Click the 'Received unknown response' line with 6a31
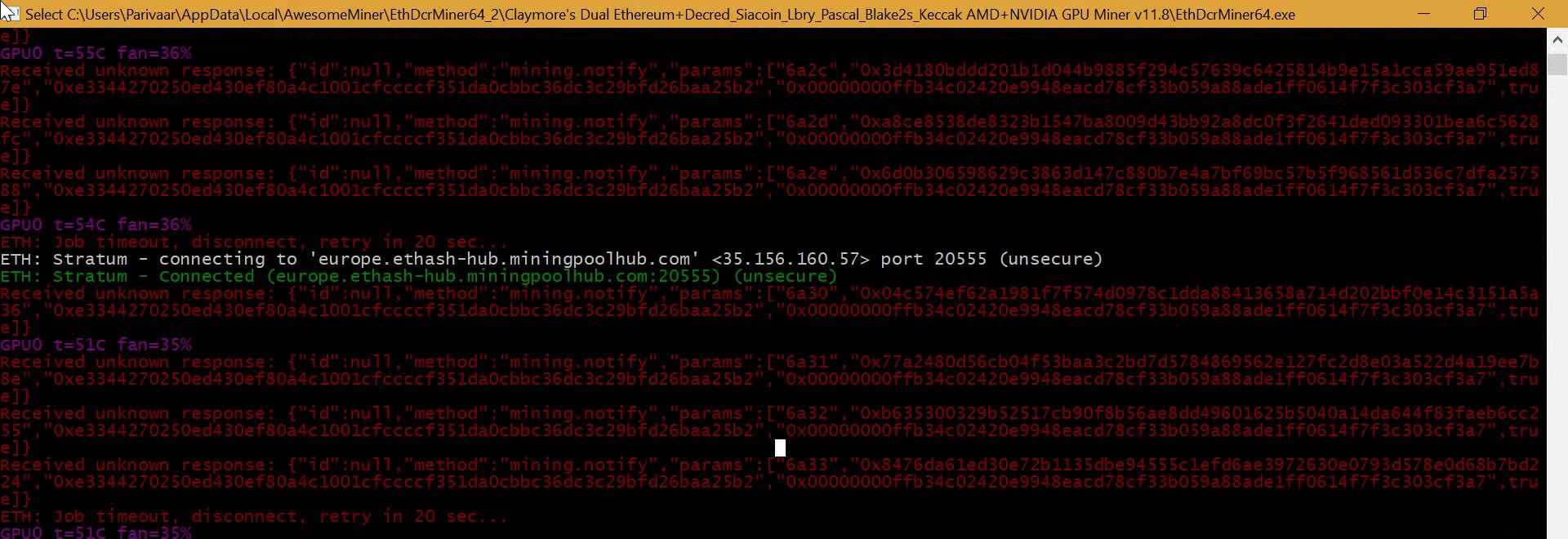Screen dimensions: 1568x539 tap(769, 362)
